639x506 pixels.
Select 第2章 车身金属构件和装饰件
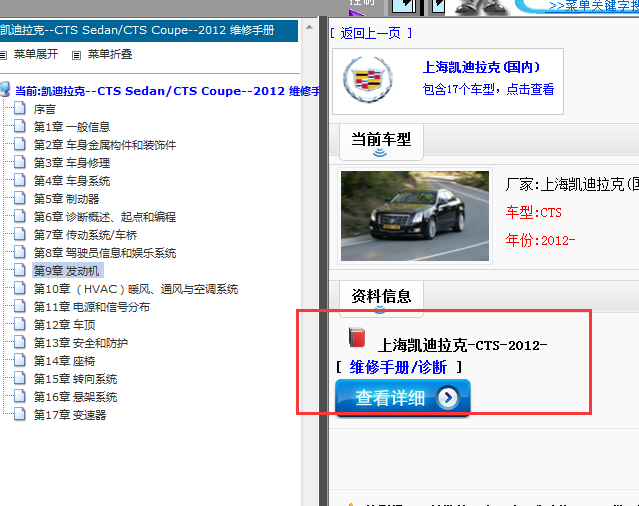(x=105, y=145)
